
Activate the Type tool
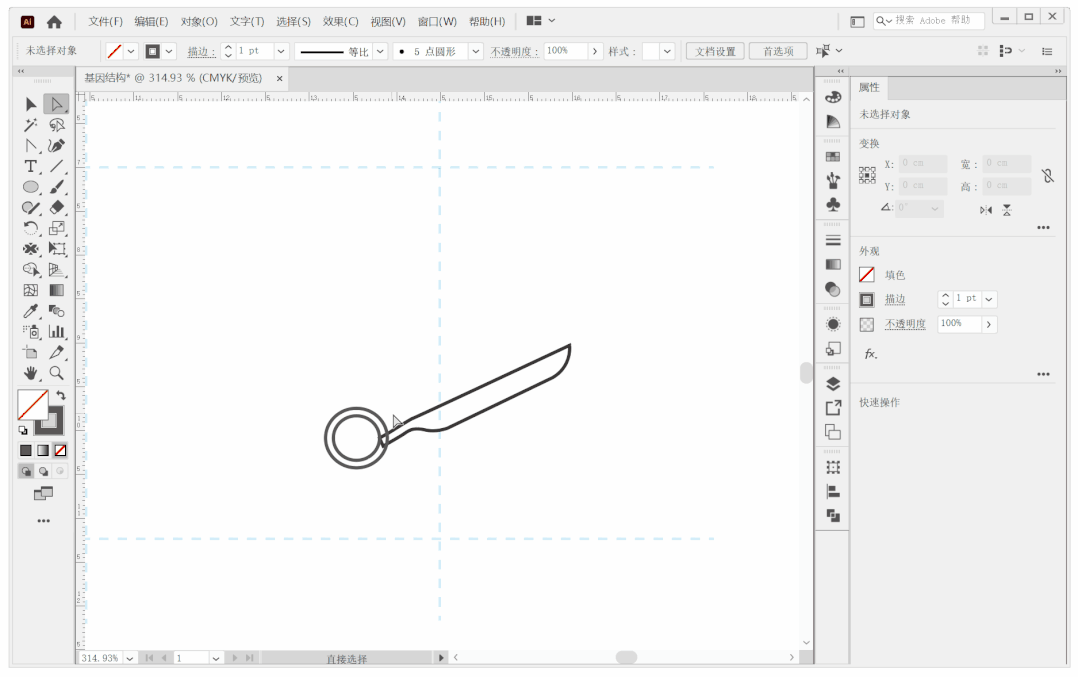click(x=30, y=166)
